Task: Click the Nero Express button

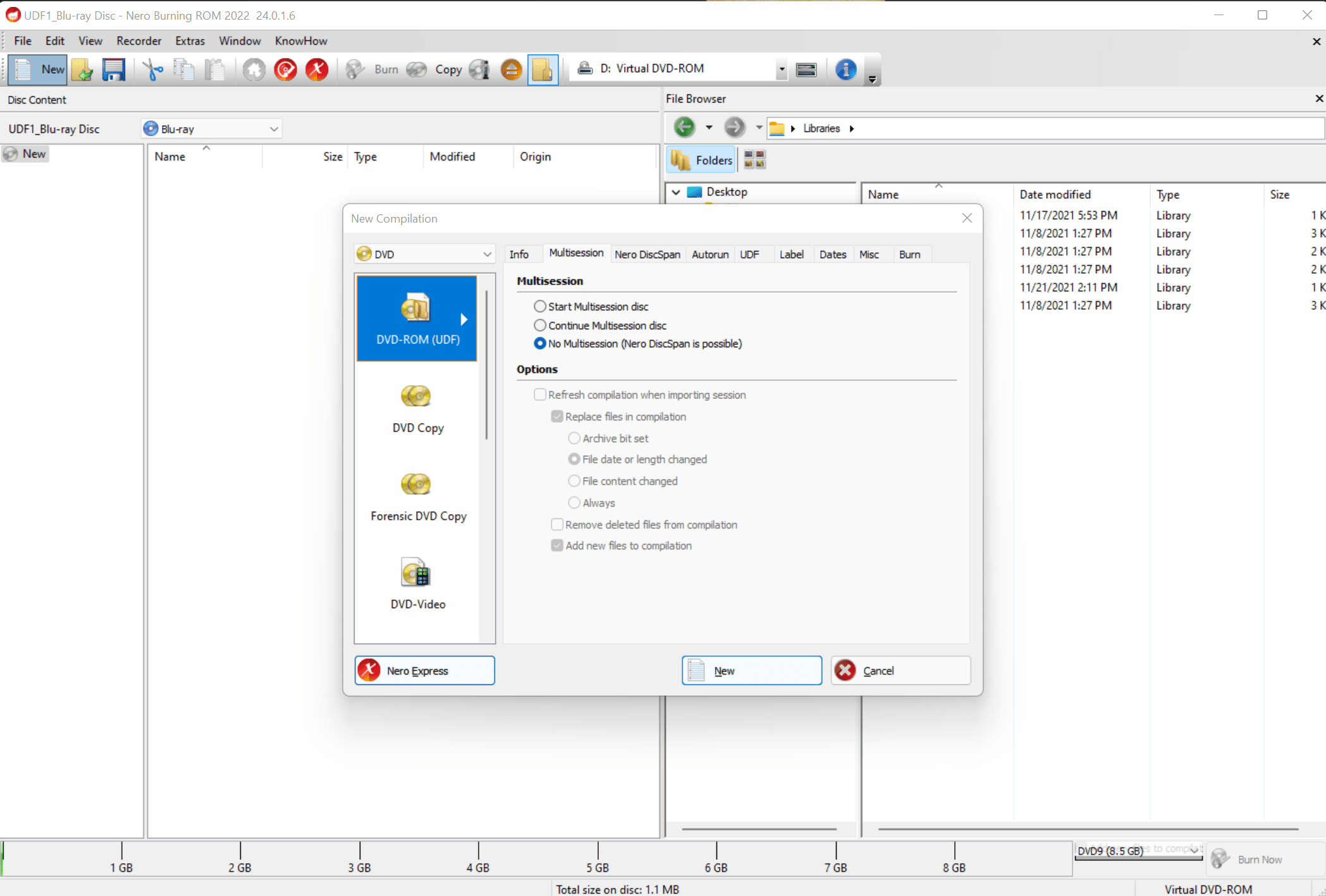Action: click(x=424, y=670)
